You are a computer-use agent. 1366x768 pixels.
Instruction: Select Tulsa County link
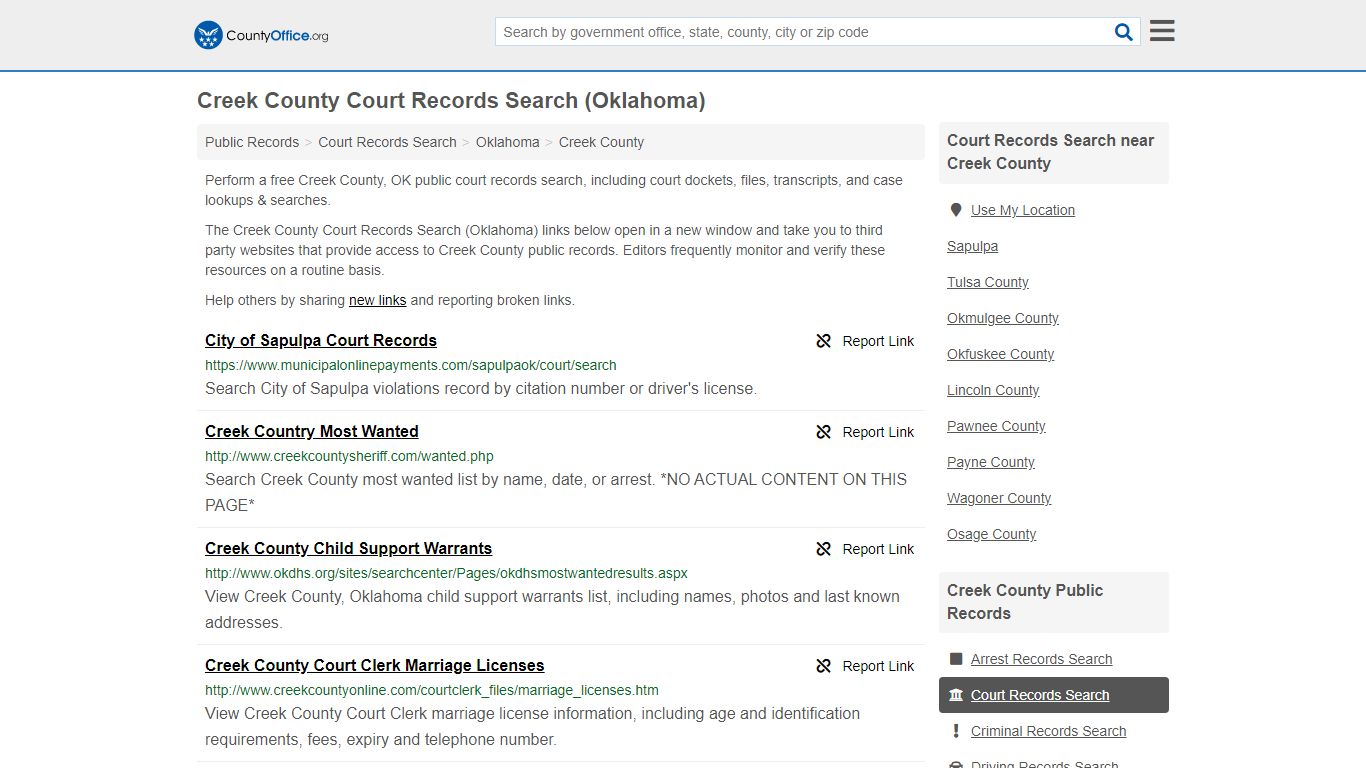[x=988, y=282]
